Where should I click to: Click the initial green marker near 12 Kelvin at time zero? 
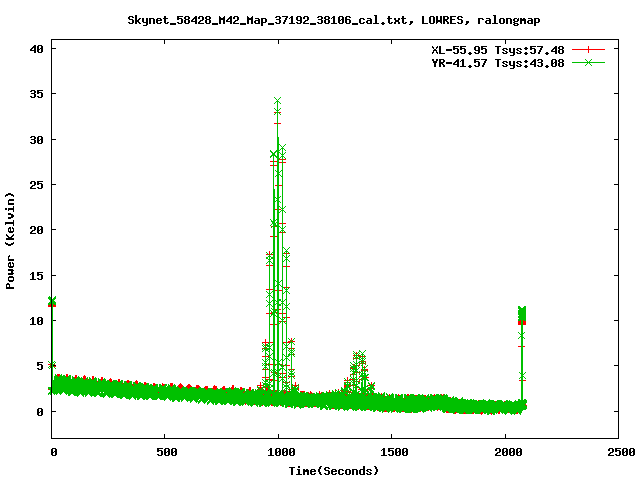(52, 301)
